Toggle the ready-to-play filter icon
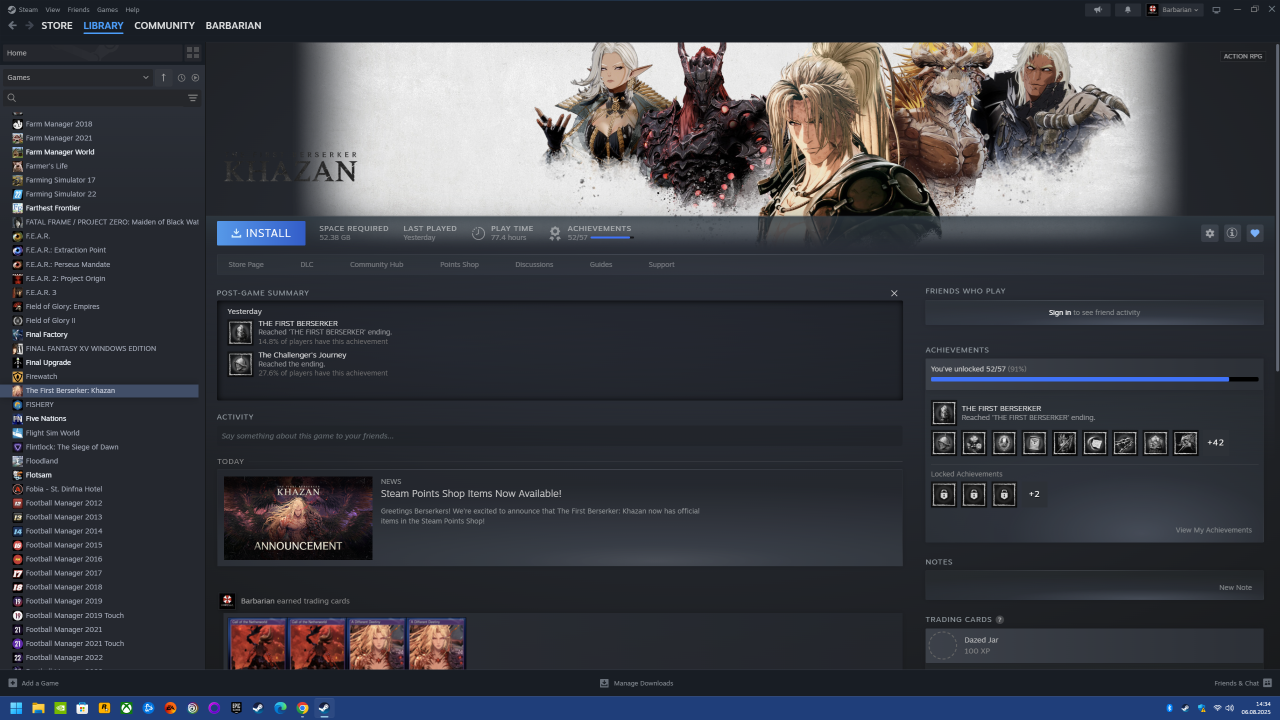 [x=195, y=78]
